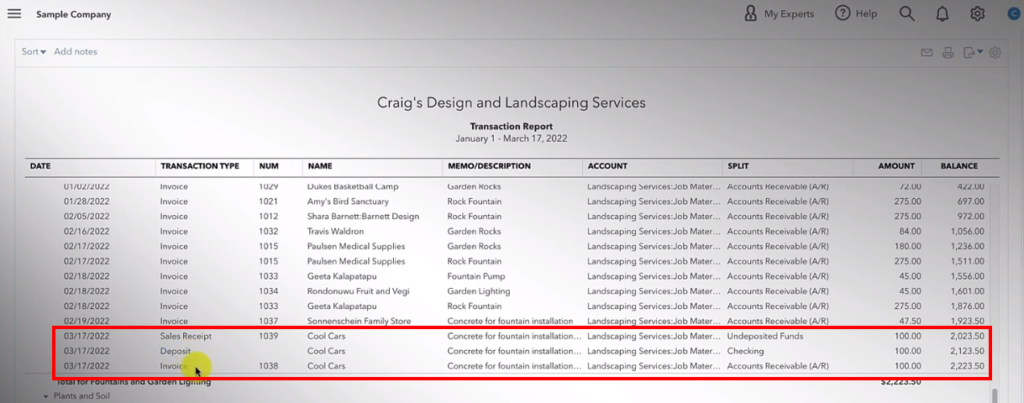Click the TRANSACTION TYPE column header
This screenshot has width=1024, height=403.
pyautogui.click(x=200, y=167)
